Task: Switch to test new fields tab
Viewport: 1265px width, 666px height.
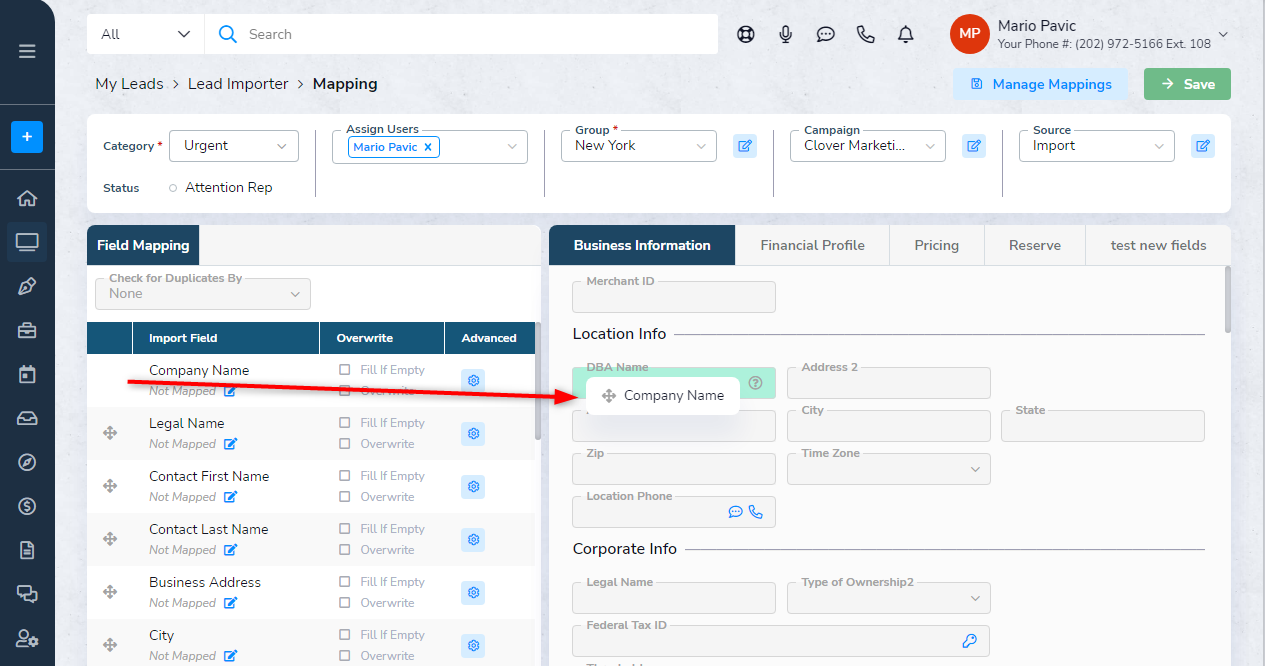Action: [x=1158, y=245]
